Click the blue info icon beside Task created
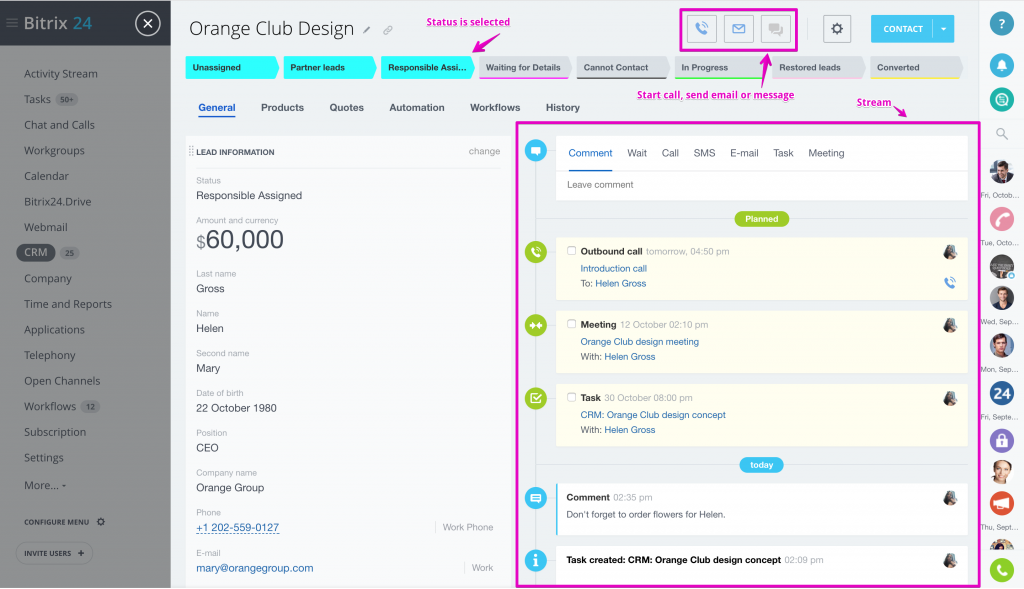The height and width of the screenshot is (589, 1024). click(x=536, y=560)
